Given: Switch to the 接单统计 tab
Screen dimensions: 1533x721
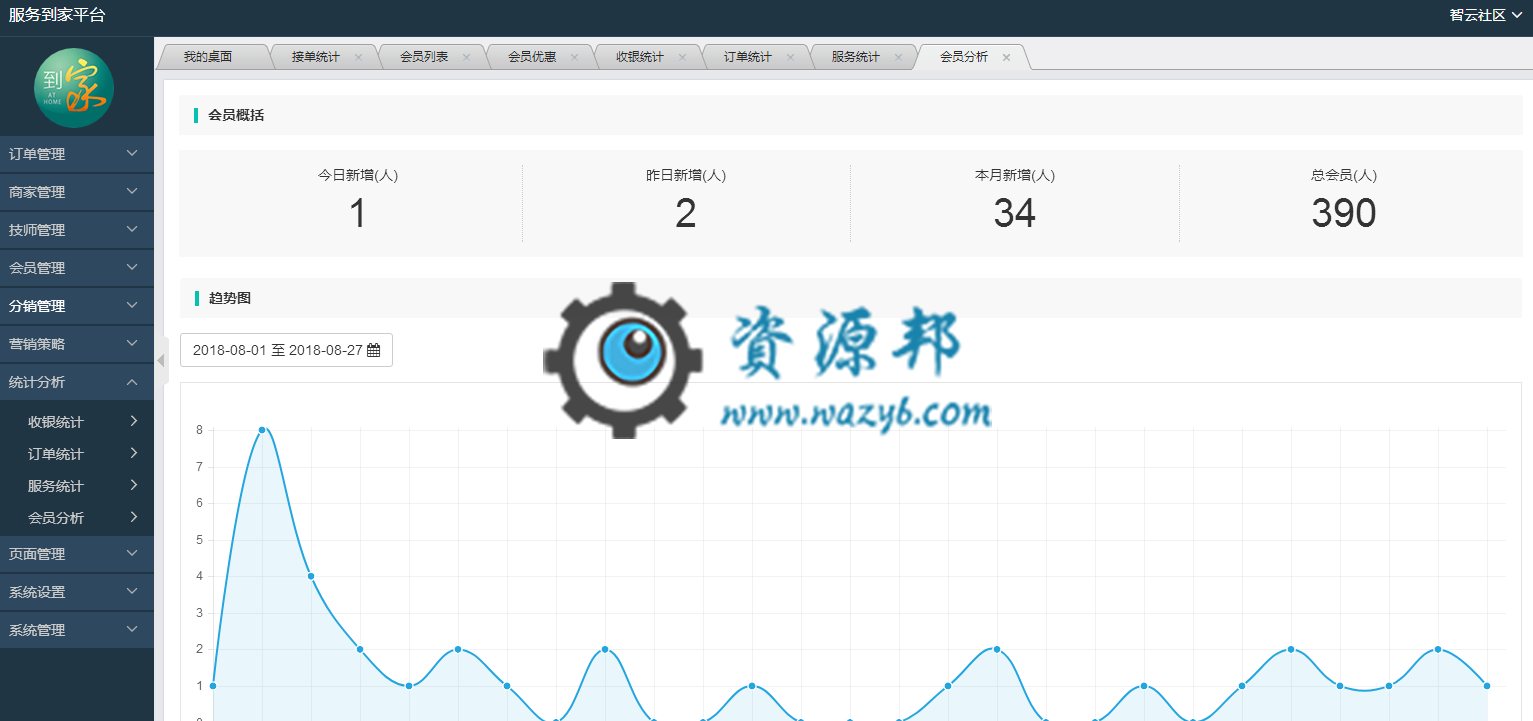Looking at the screenshot, I should 316,57.
